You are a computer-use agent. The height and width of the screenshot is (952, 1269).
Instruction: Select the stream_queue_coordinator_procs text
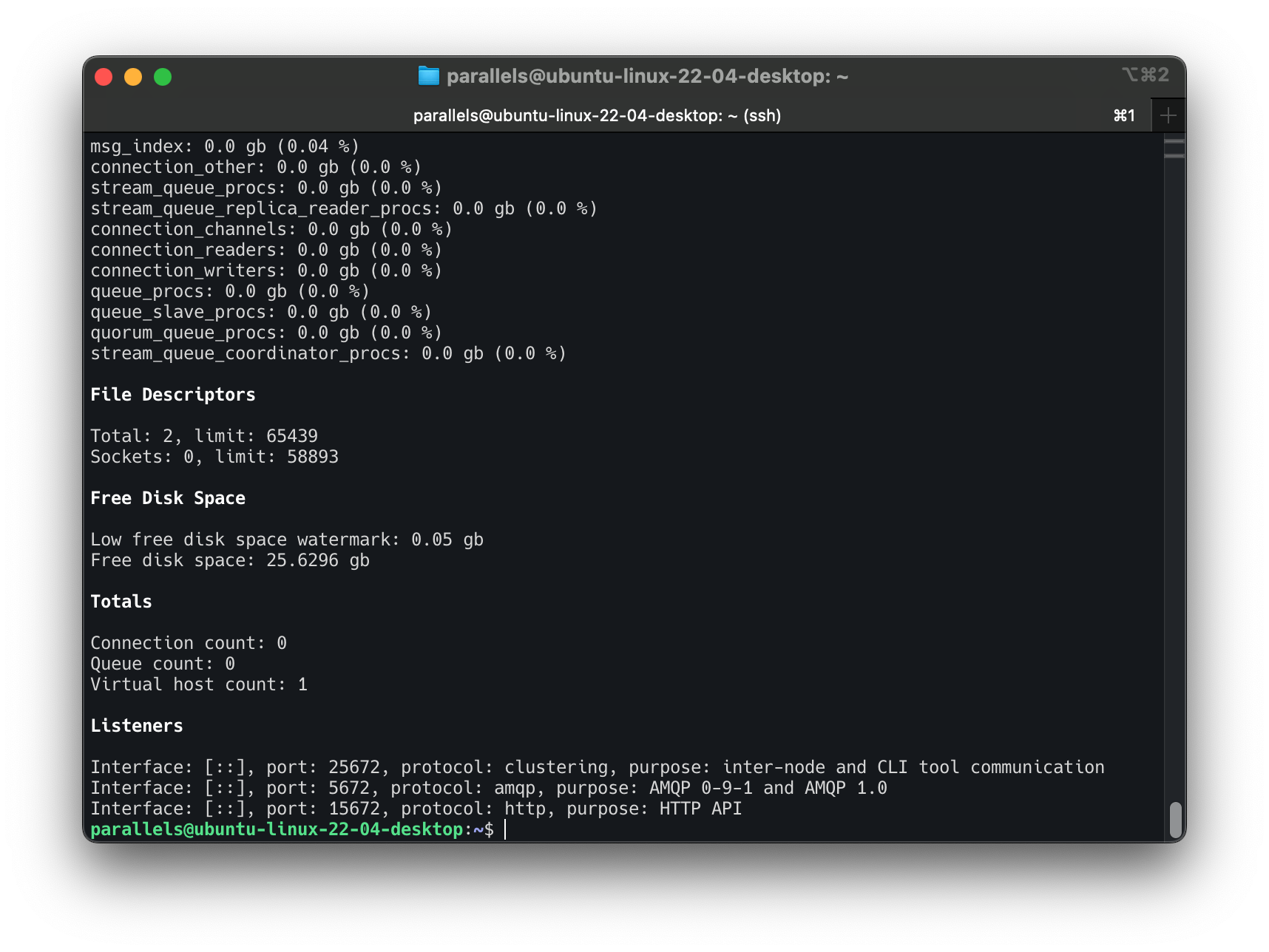pyautogui.click(x=248, y=353)
